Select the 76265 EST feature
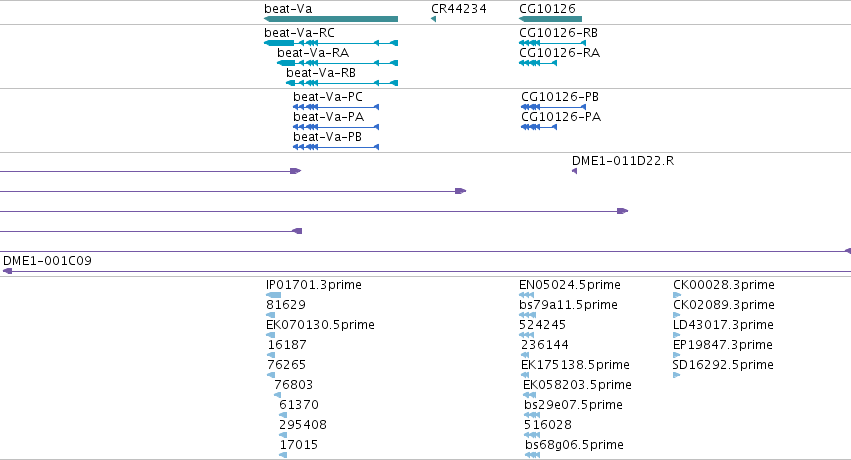The width and height of the screenshot is (851, 460). coord(287,366)
